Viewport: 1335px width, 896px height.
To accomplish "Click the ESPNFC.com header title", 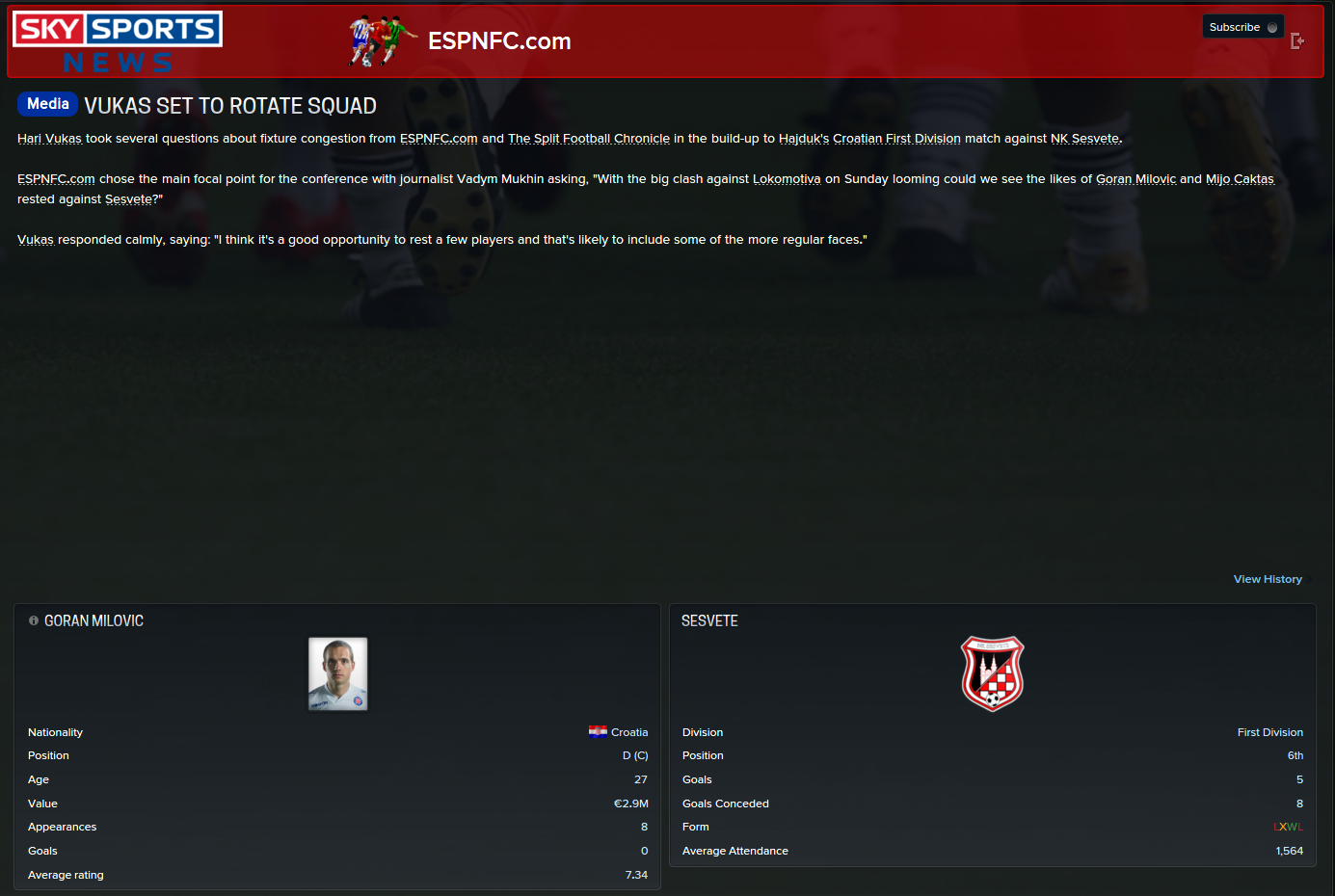I will click(499, 41).
